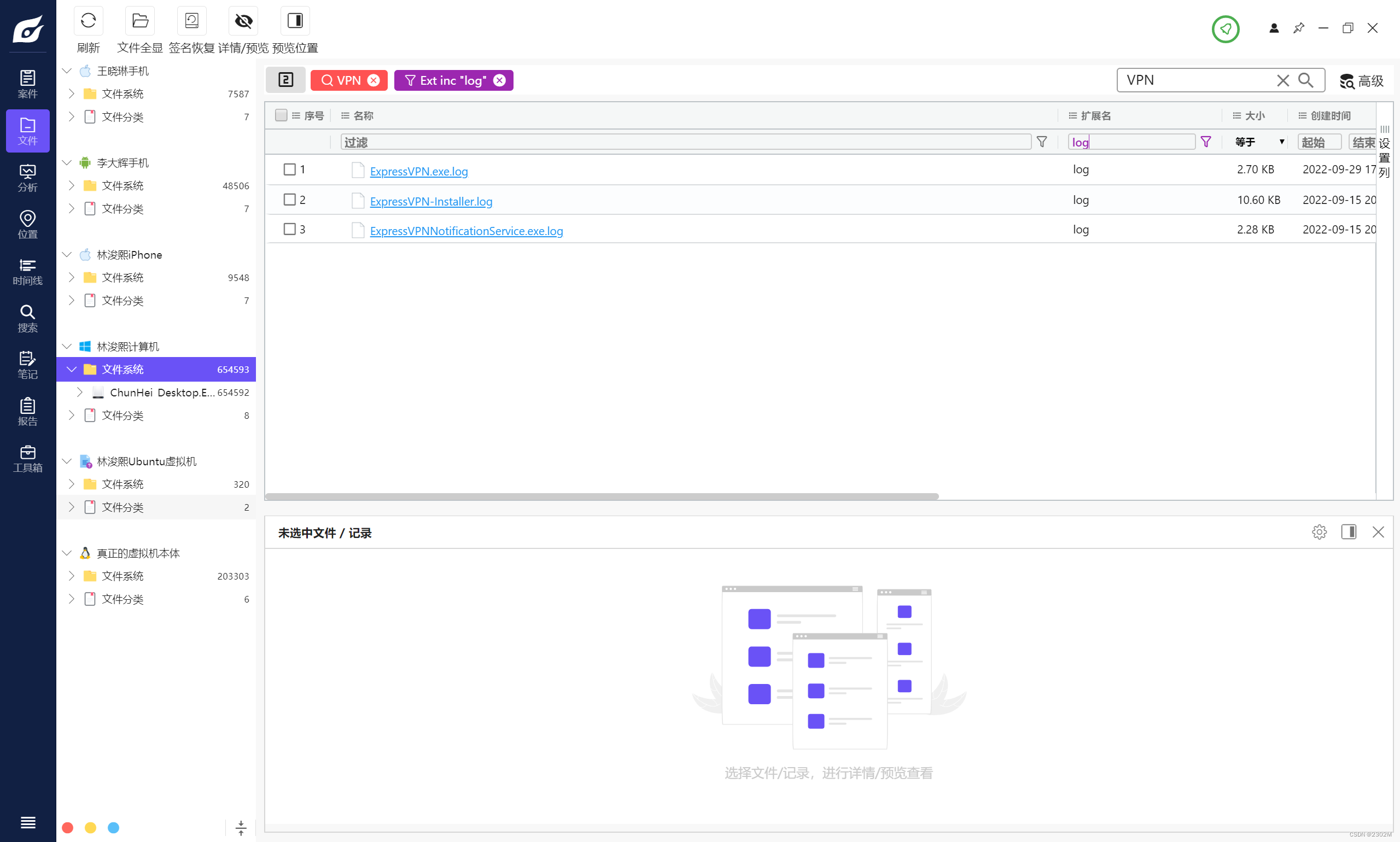The height and width of the screenshot is (842, 1400).
Task: Open the 工具箱 toolbox sidebar icon
Action: pyautogui.click(x=27, y=458)
